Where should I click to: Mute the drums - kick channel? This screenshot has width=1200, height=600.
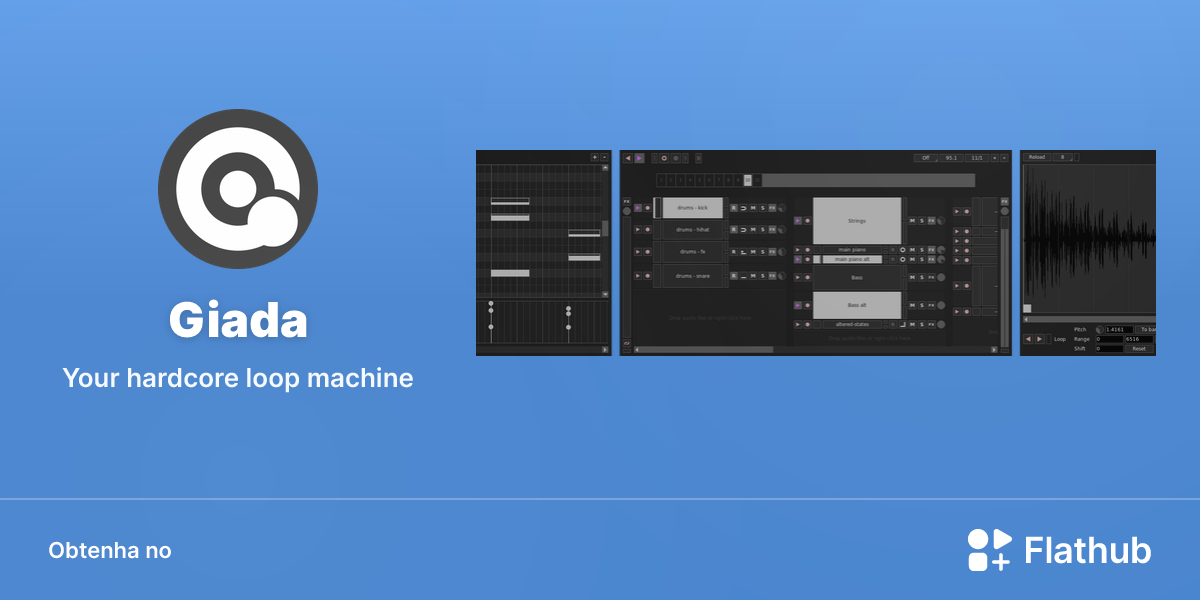pyautogui.click(x=753, y=208)
